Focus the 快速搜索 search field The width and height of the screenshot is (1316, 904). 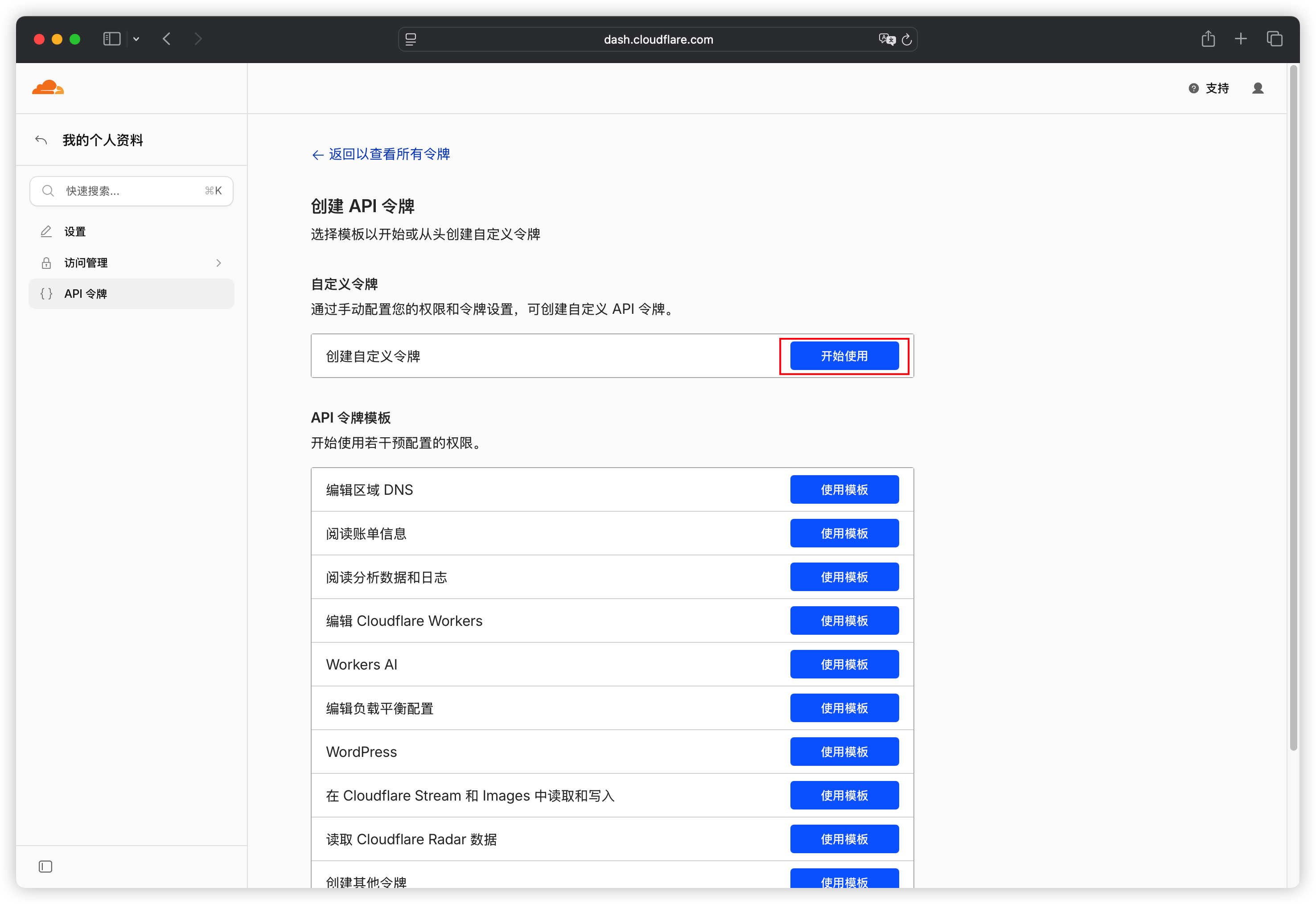tap(132, 191)
